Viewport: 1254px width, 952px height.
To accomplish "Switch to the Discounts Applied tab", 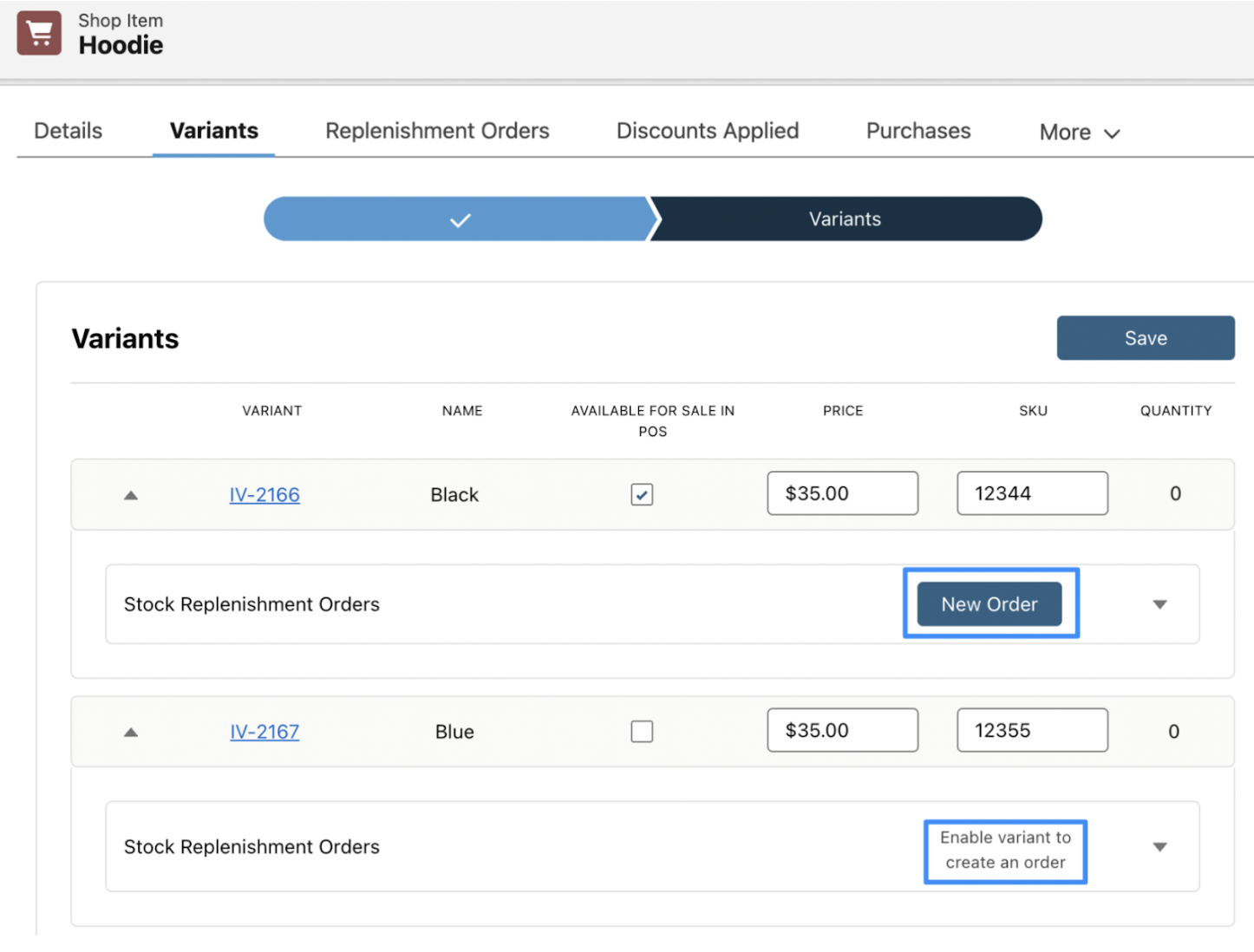I will (x=707, y=130).
